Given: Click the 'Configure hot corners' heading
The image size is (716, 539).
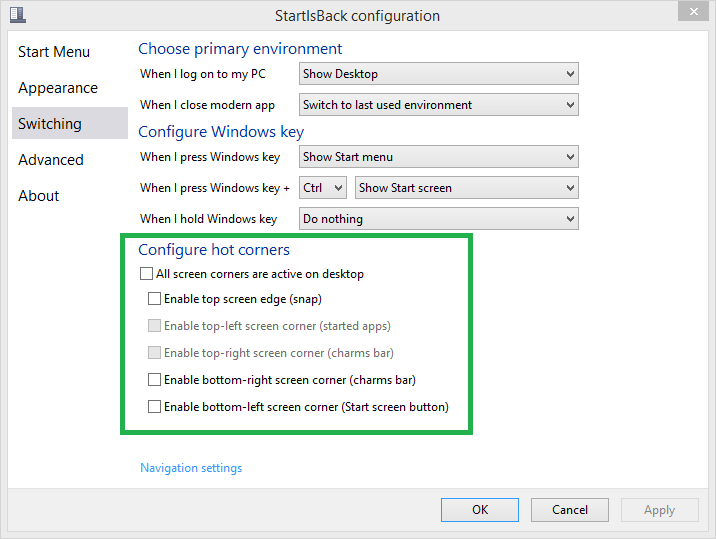Looking at the screenshot, I should coord(214,250).
